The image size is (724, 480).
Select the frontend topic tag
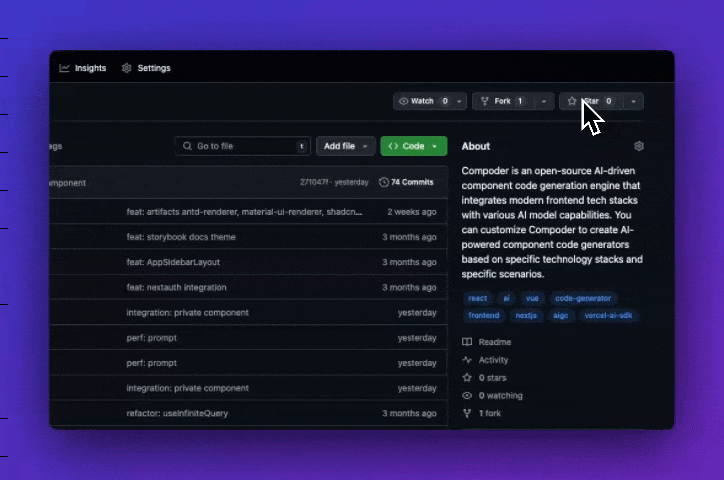484,316
